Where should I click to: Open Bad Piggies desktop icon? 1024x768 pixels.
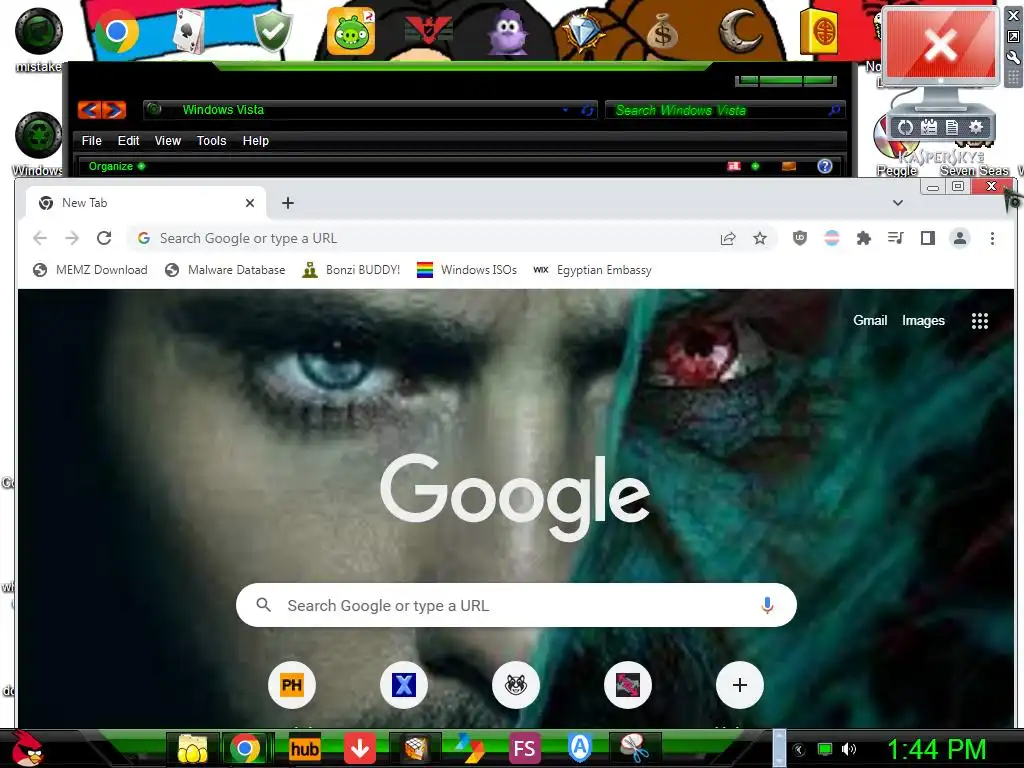coord(351,31)
